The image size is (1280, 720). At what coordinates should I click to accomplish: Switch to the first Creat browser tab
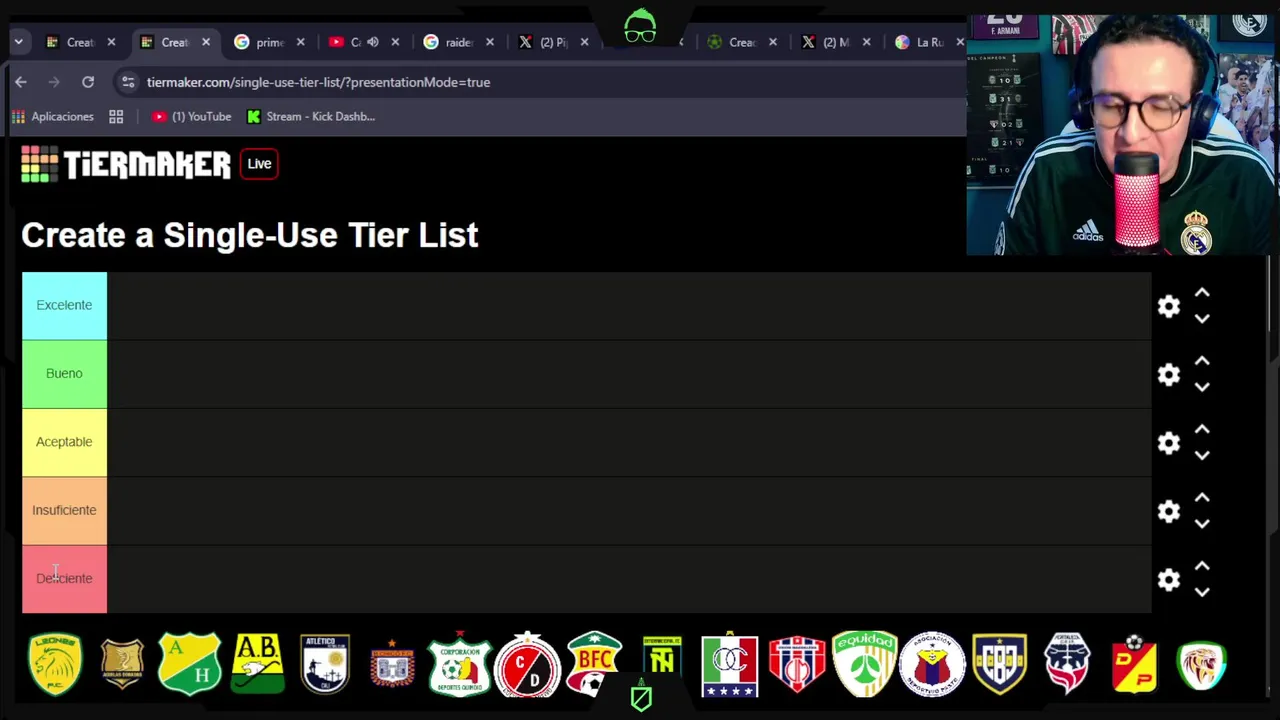pos(80,42)
